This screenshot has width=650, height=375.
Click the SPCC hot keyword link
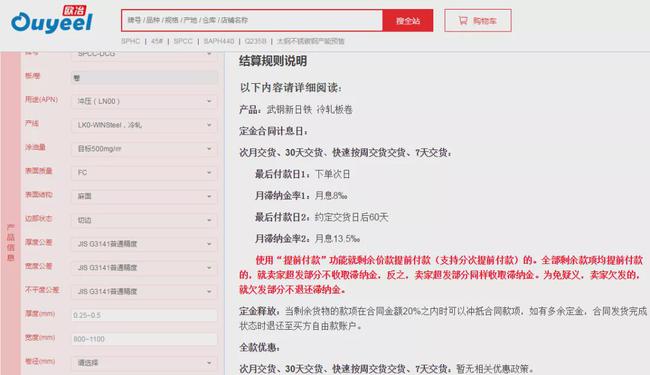pyautogui.click(x=183, y=41)
